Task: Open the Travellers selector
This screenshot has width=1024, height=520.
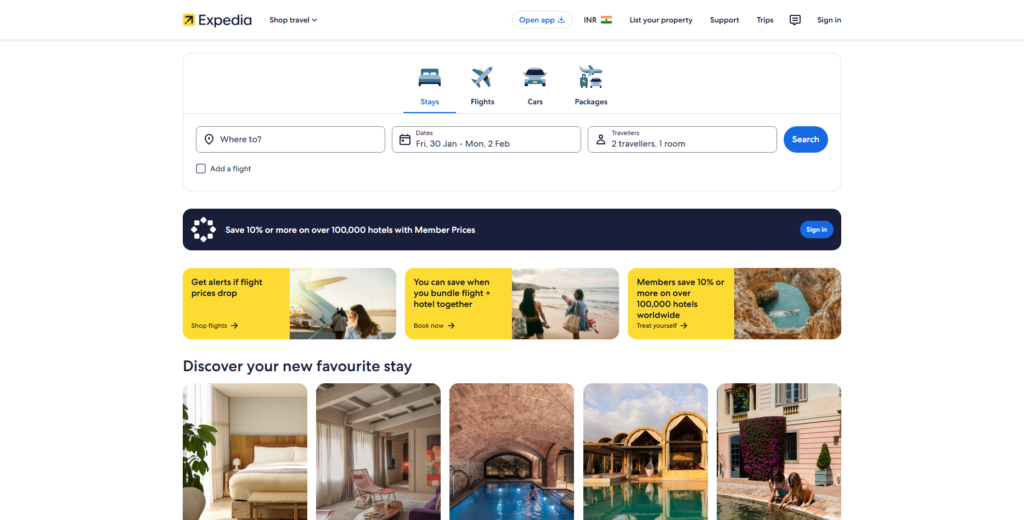Action: coord(682,139)
